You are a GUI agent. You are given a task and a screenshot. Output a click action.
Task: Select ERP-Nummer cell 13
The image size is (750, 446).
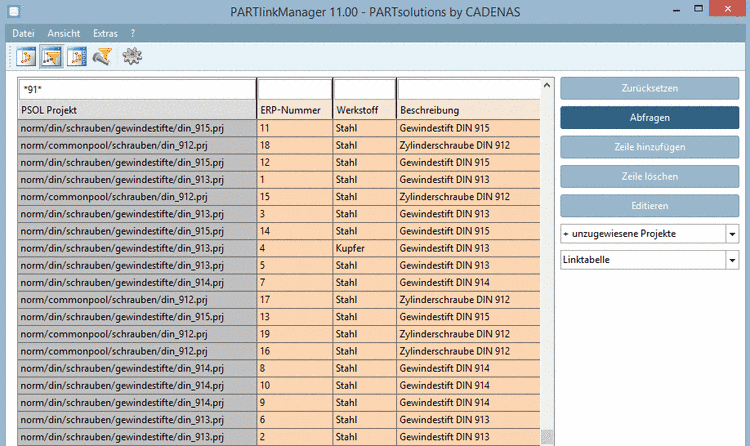(x=294, y=317)
